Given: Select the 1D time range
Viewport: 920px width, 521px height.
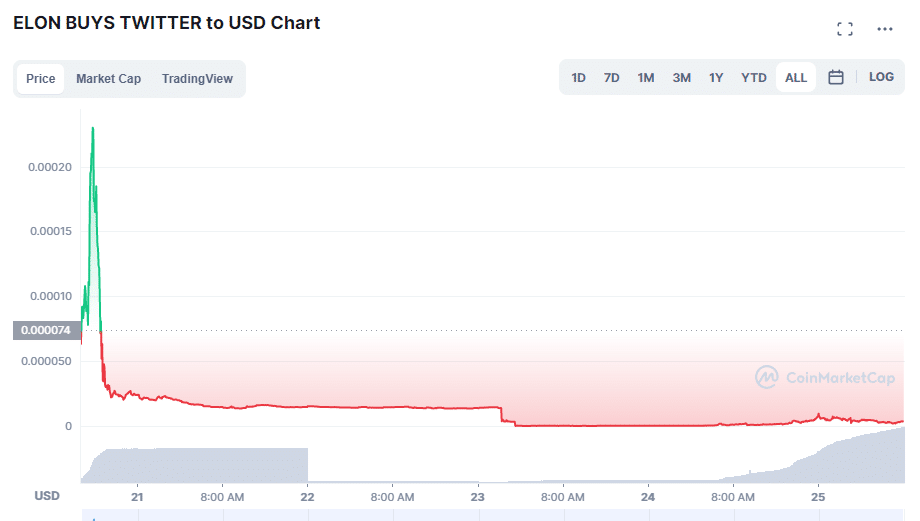Looking at the screenshot, I should click(579, 78).
